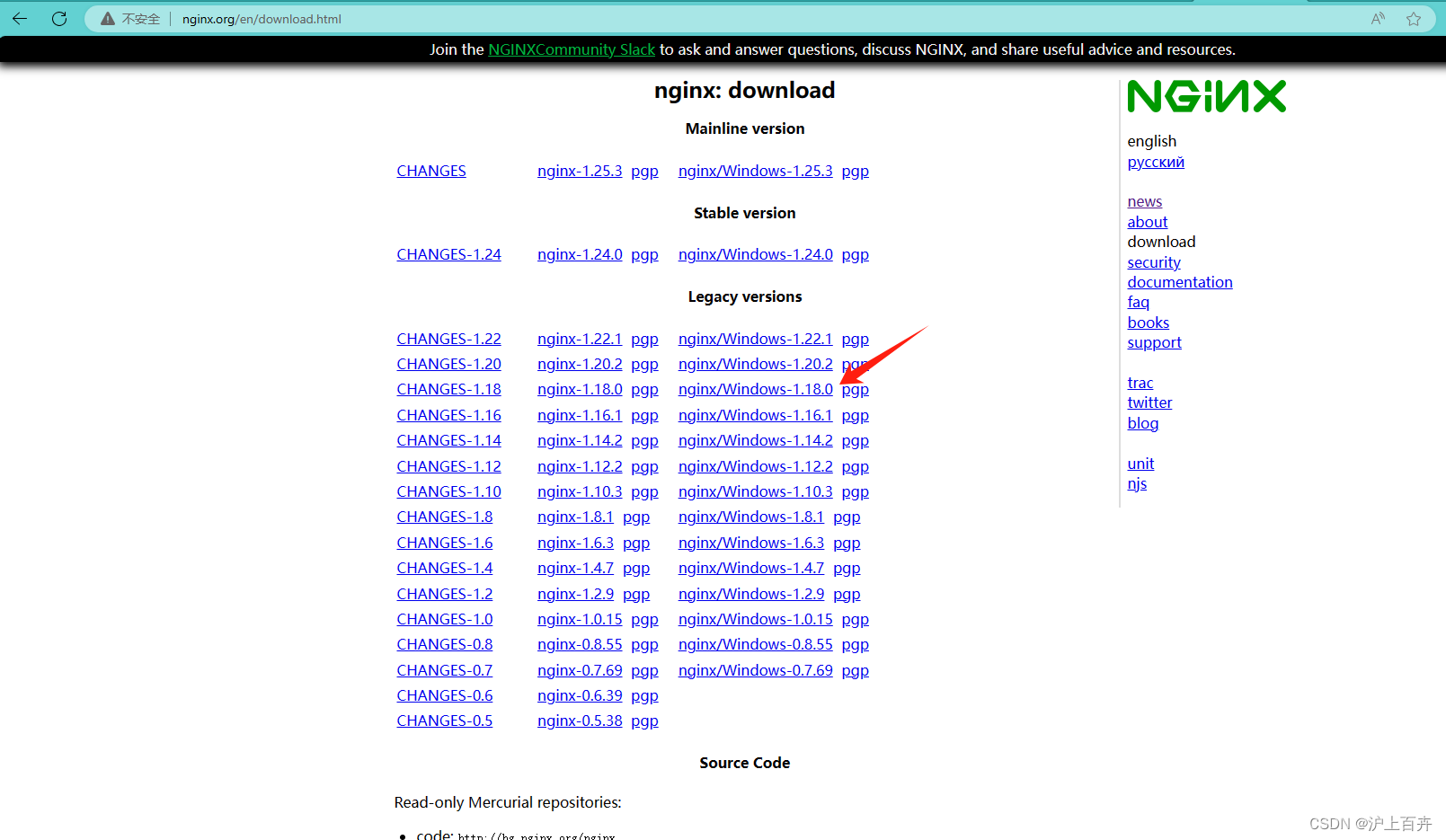The height and width of the screenshot is (840, 1446).
Task: Open CHANGES-1.10 link
Action: click(x=448, y=491)
